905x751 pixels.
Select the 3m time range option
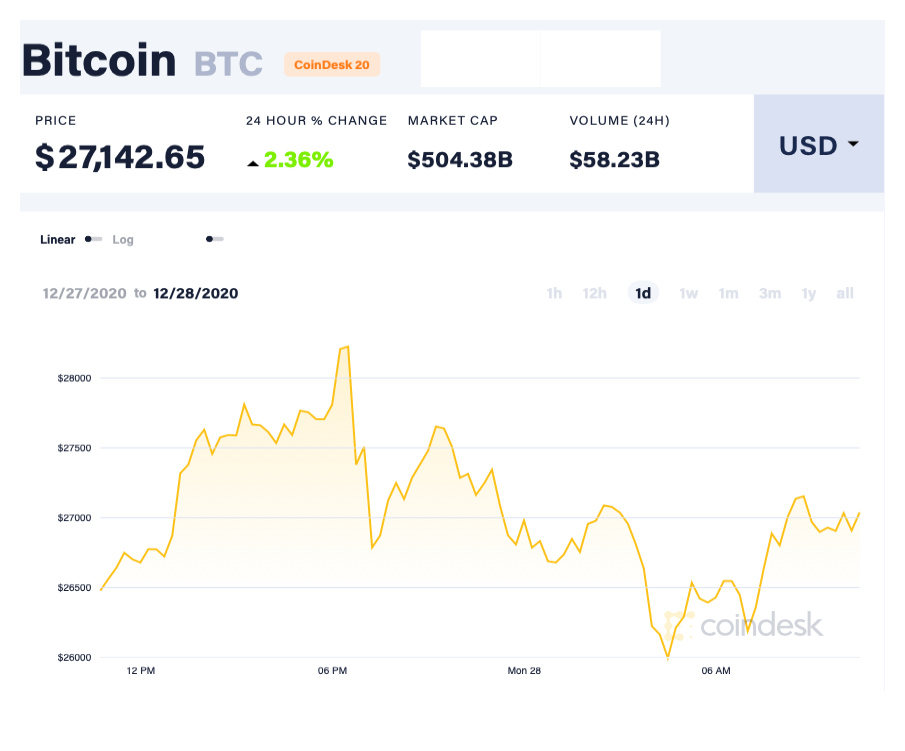(770, 293)
